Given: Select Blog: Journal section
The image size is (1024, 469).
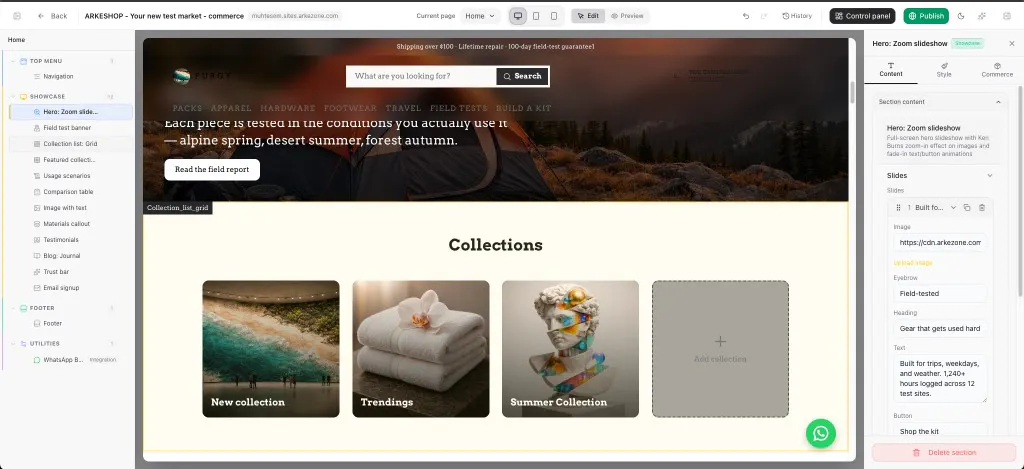Looking at the screenshot, I should click(x=71, y=256).
